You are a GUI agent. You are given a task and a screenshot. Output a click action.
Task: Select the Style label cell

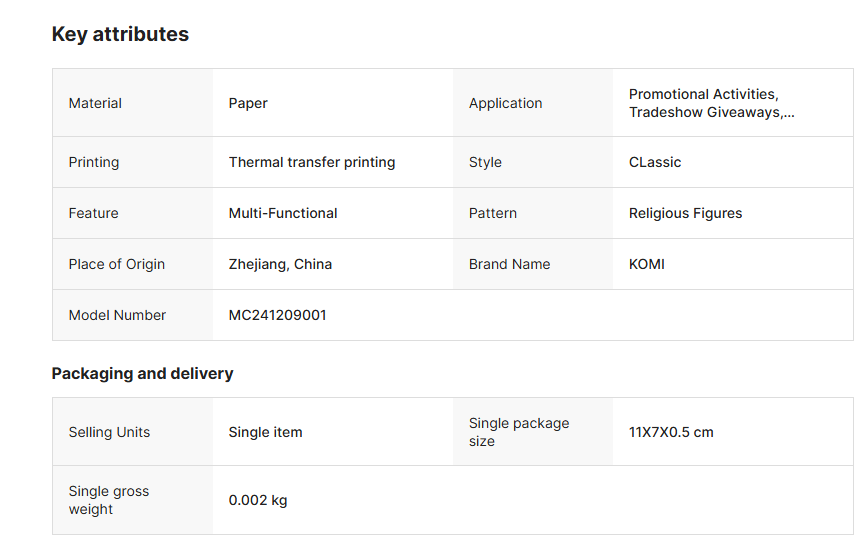(x=485, y=162)
